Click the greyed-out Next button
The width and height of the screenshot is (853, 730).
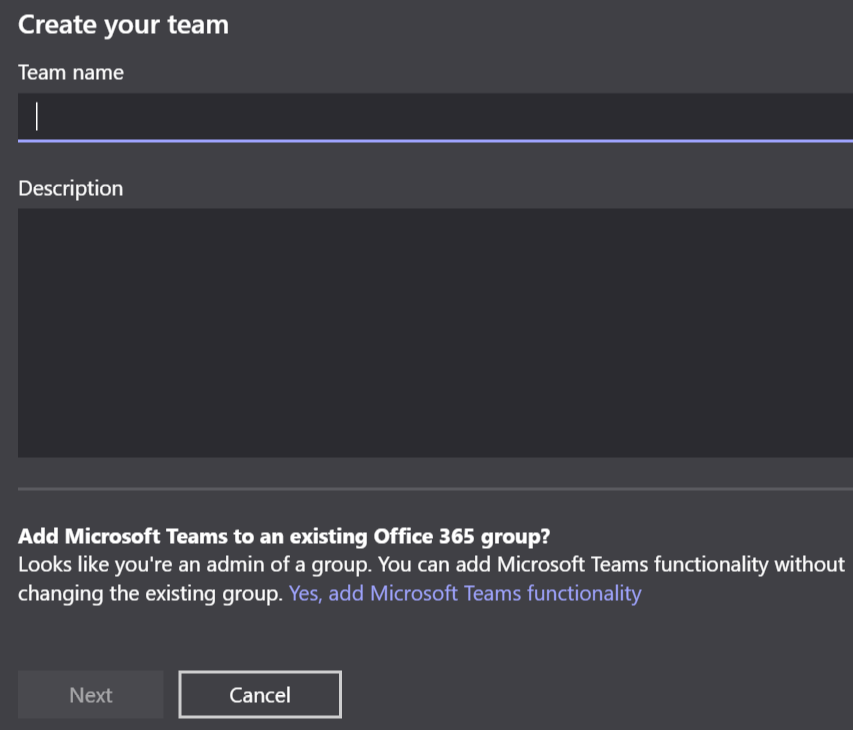[x=91, y=695]
